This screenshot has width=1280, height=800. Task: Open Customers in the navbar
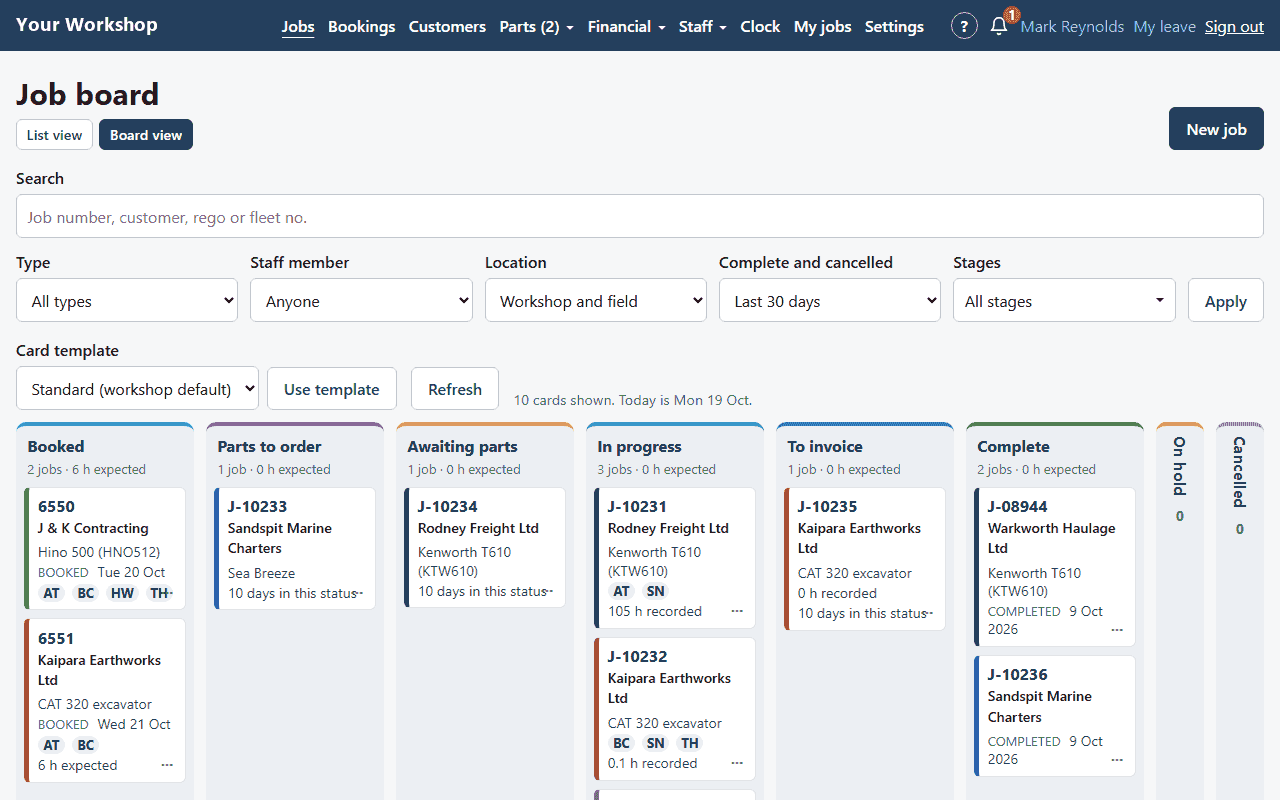[x=447, y=27]
